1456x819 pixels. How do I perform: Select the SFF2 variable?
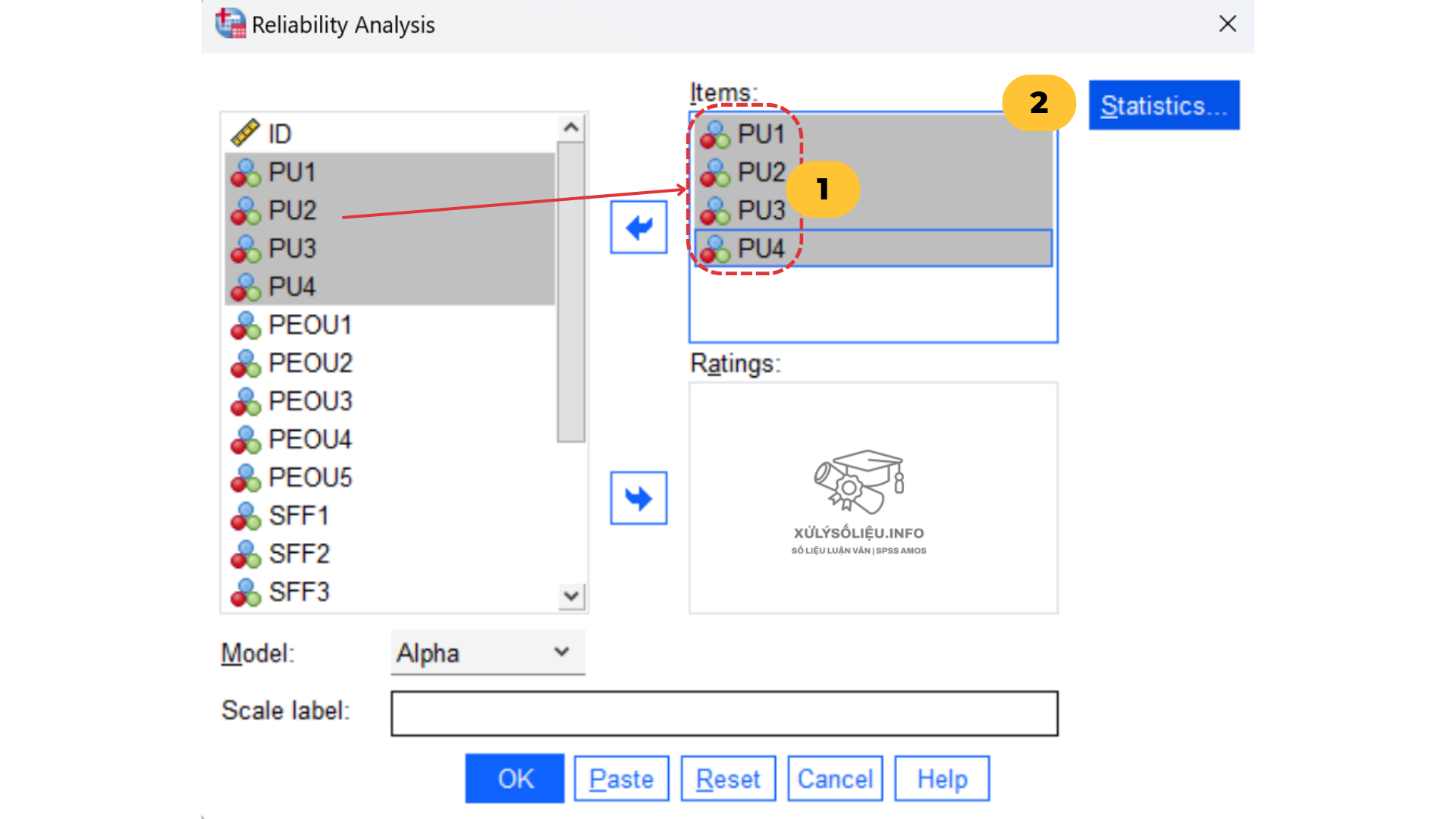click(390, 554)
